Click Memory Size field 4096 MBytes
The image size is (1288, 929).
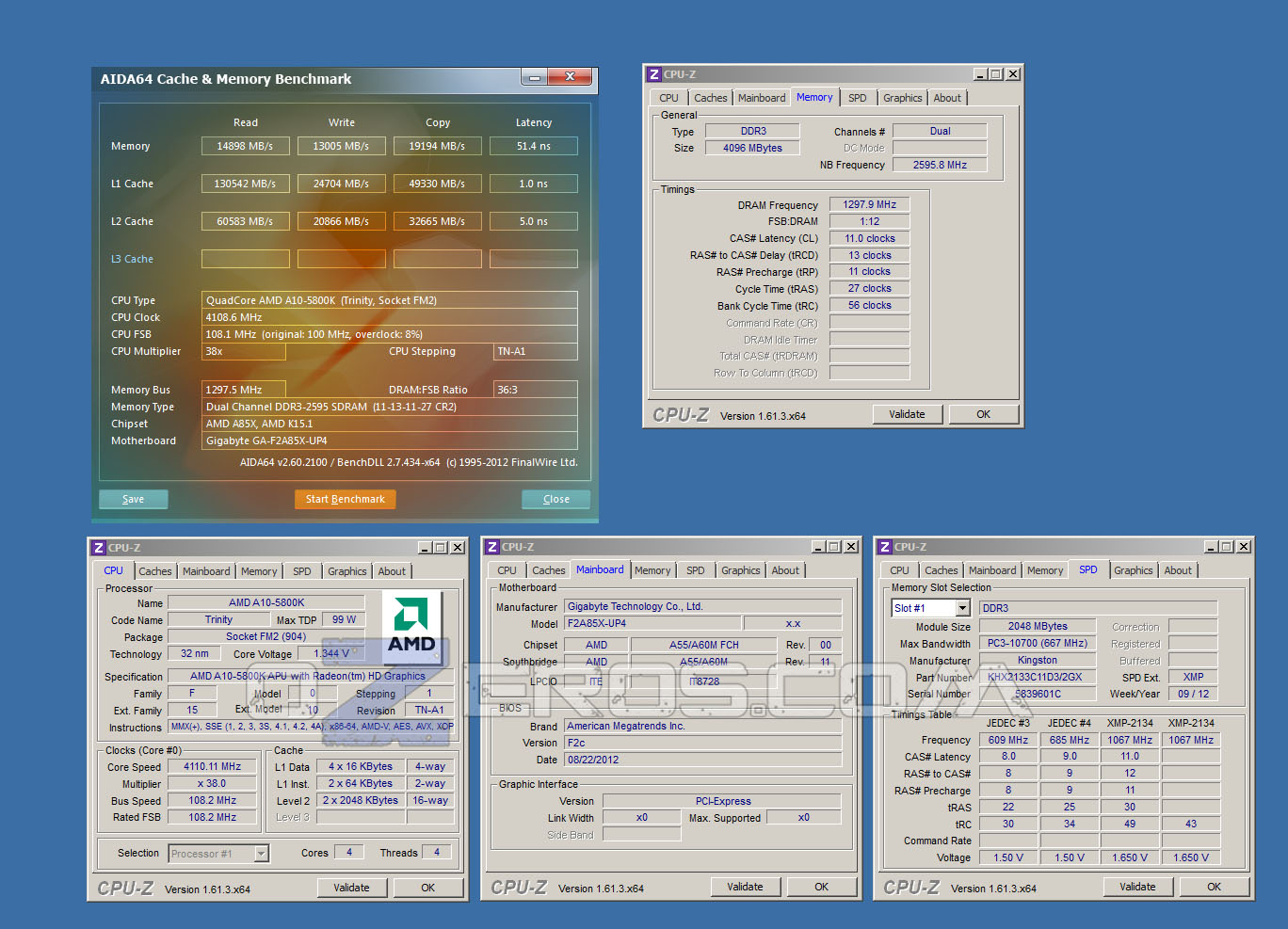tap(752, 148)
